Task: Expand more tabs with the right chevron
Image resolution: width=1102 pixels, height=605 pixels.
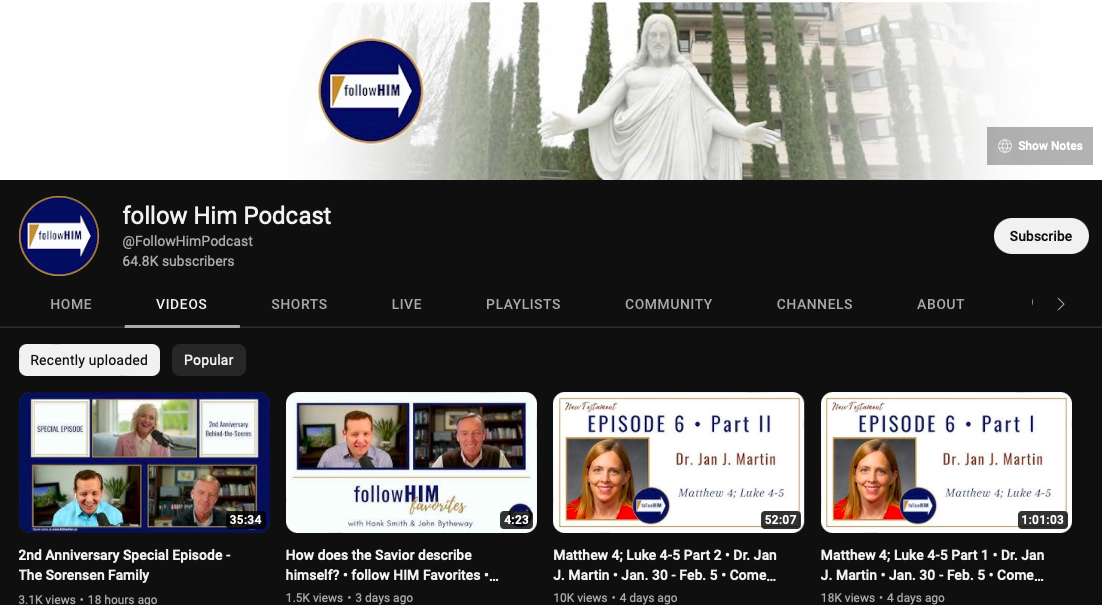Action: [x=1061, y=304]
